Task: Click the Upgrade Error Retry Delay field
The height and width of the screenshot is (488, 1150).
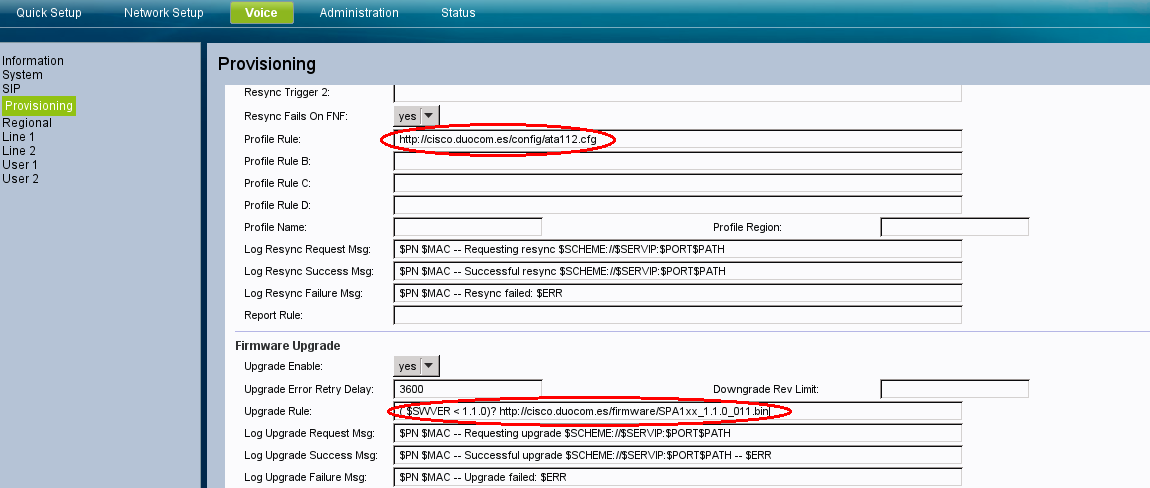Action: (467, 389)
